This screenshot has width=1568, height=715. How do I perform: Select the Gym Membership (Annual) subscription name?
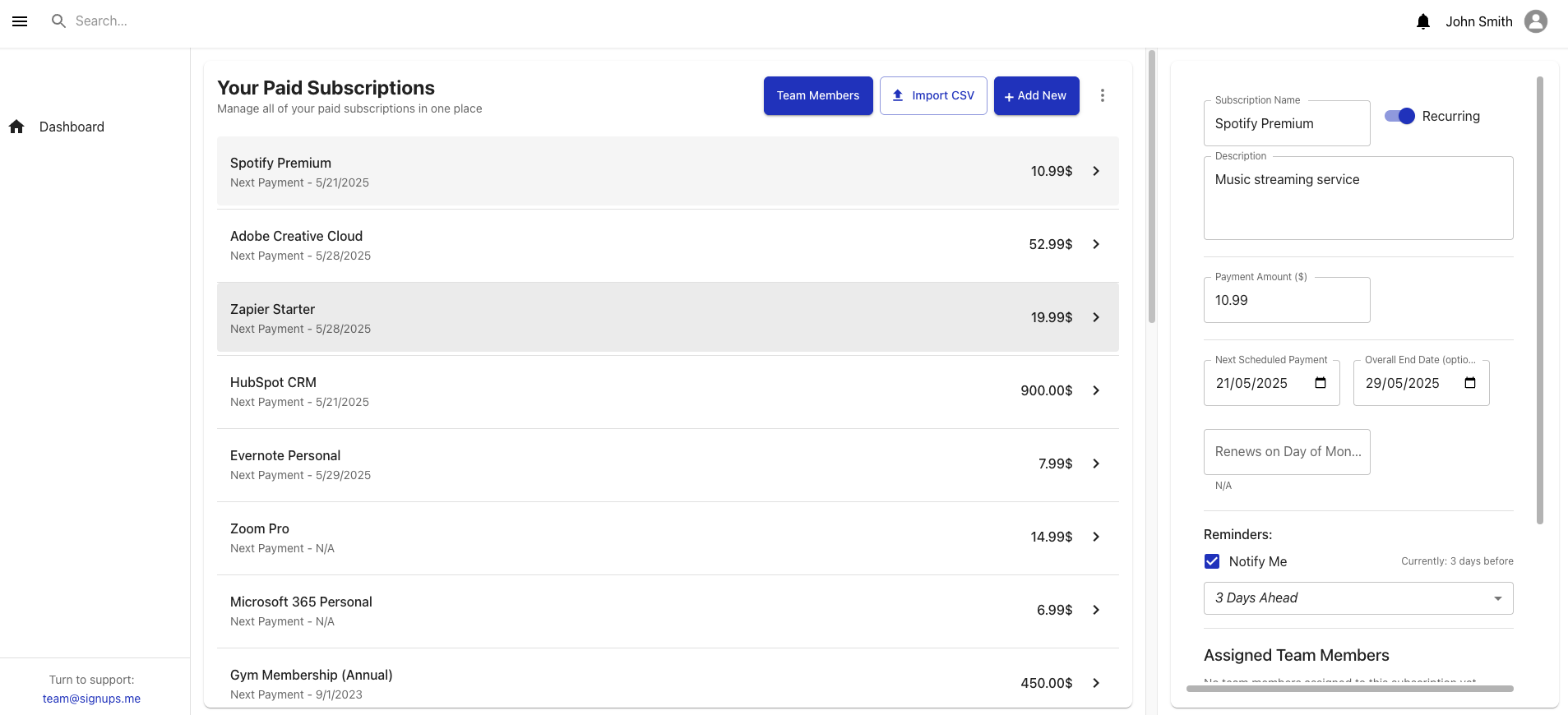coord(311,675)
